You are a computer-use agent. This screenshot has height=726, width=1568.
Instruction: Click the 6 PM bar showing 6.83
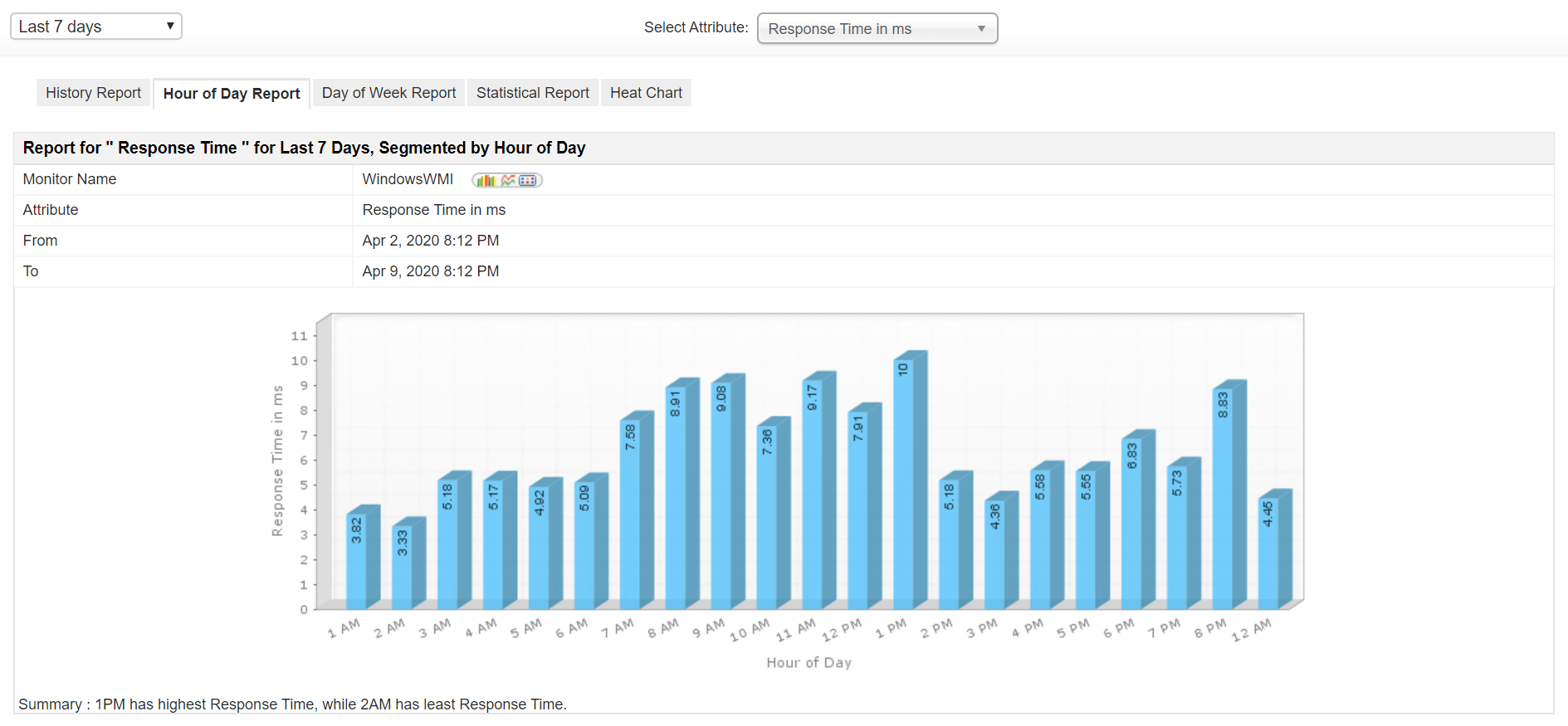pyautogui.click(x=1131, y=524)
